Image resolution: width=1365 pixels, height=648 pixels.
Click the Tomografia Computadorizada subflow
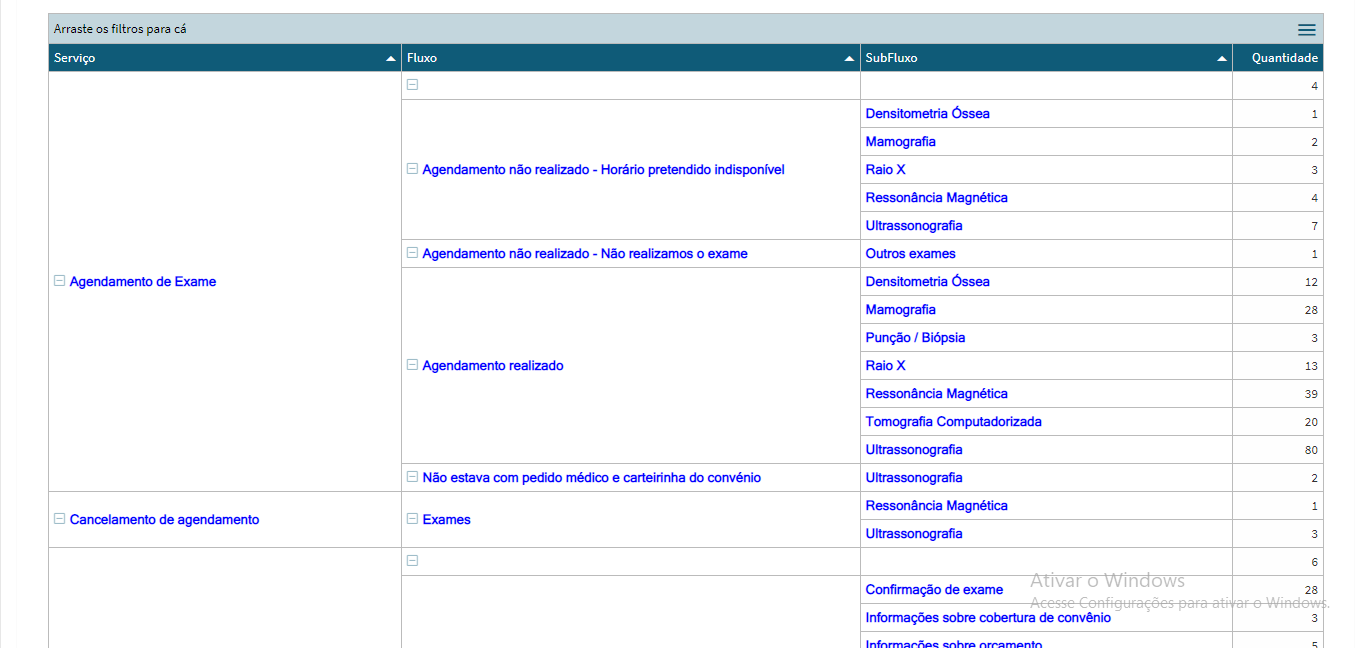click(954, 422)
